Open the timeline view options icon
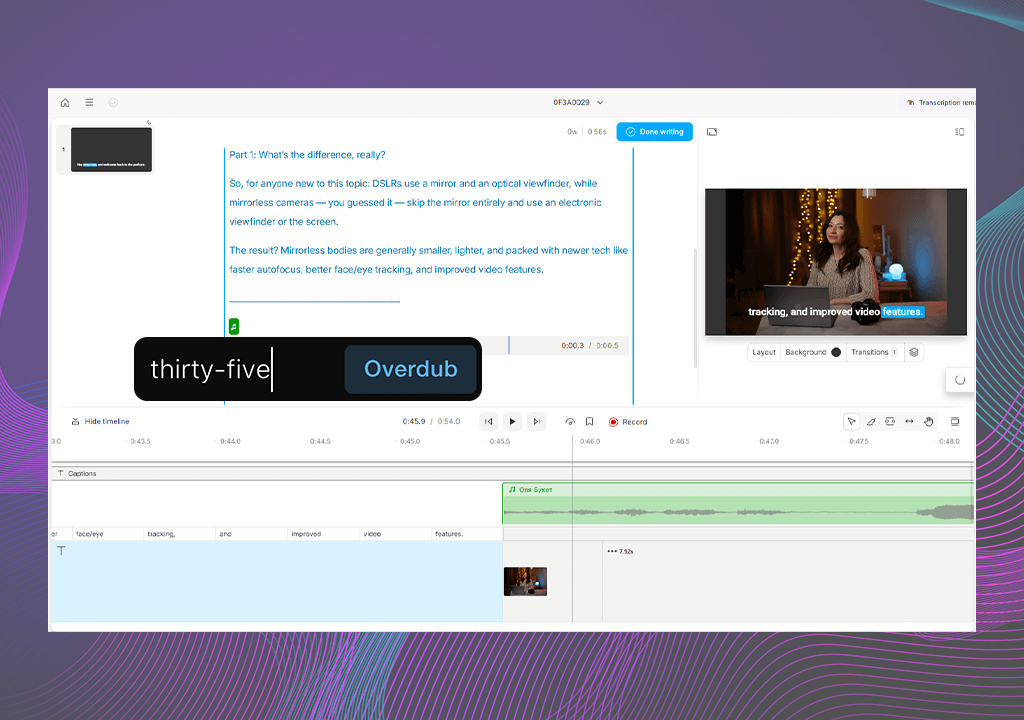This screenshot has height=720, width=1024. tap(955, 422)
